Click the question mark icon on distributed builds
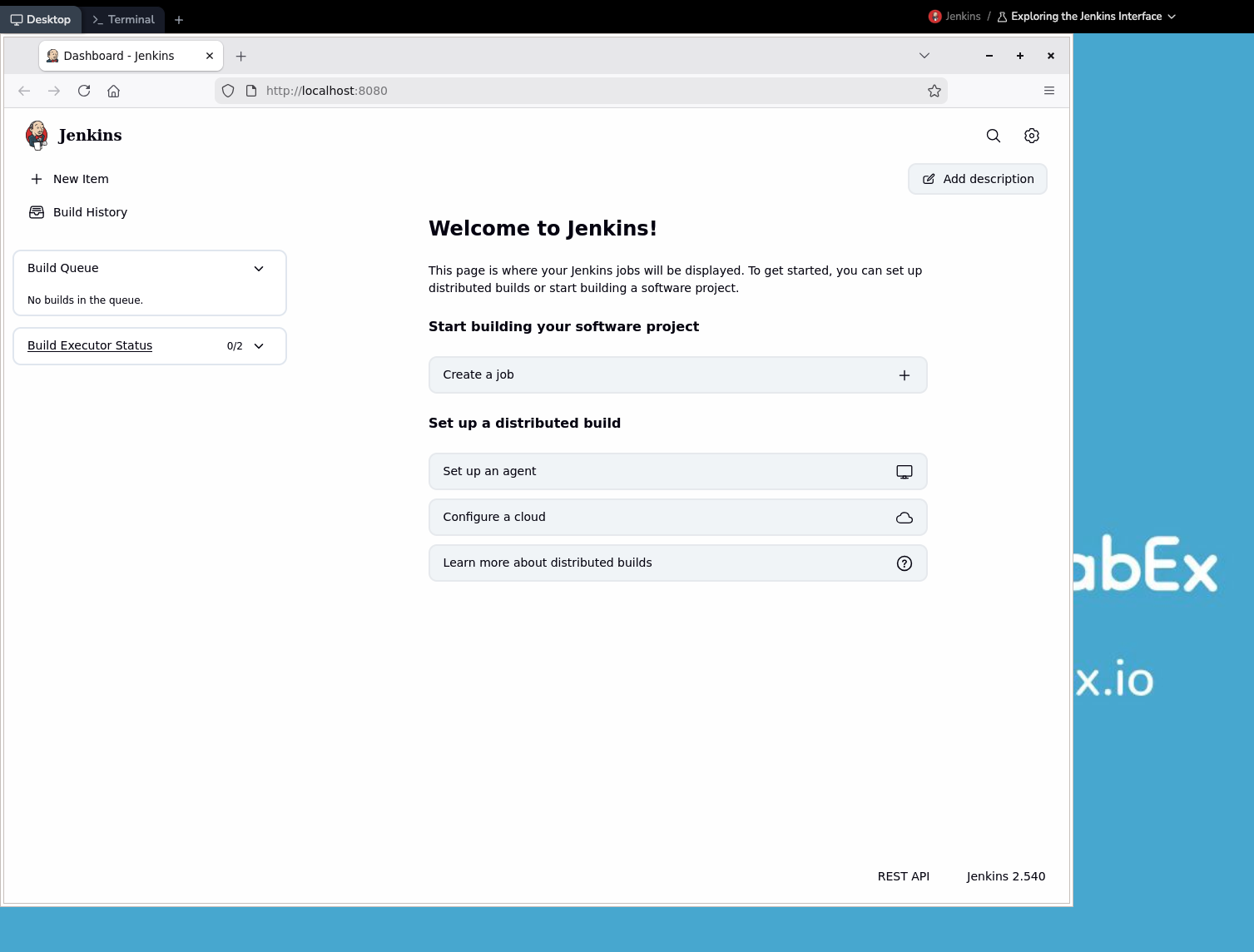This screenshot has width=1254, height=952. pyautogui.click(x=904, y=563)
